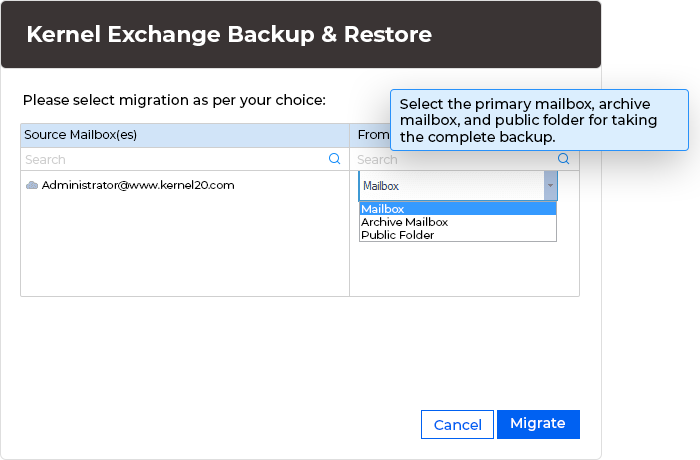The height and width of the screenshot is (460, 700).
Task: Click the Source Mailbox search magnifier icon
Action: pyautogui.click(x=334, y=159)
